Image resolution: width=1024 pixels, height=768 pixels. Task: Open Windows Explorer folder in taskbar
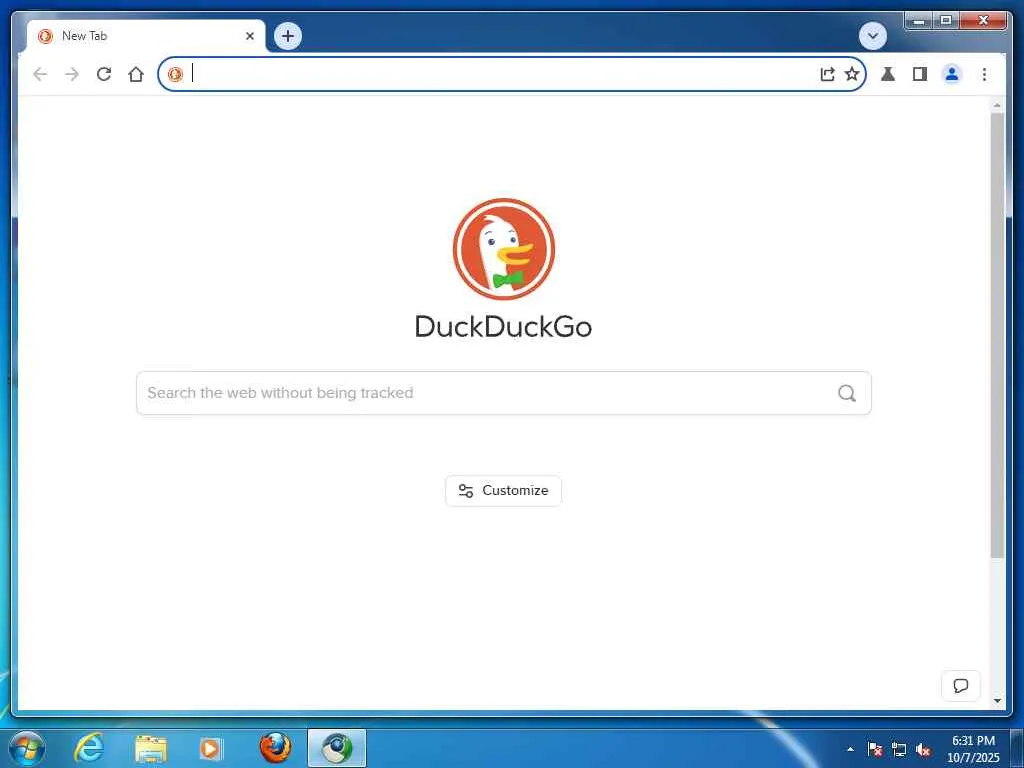tap(151, 748)
